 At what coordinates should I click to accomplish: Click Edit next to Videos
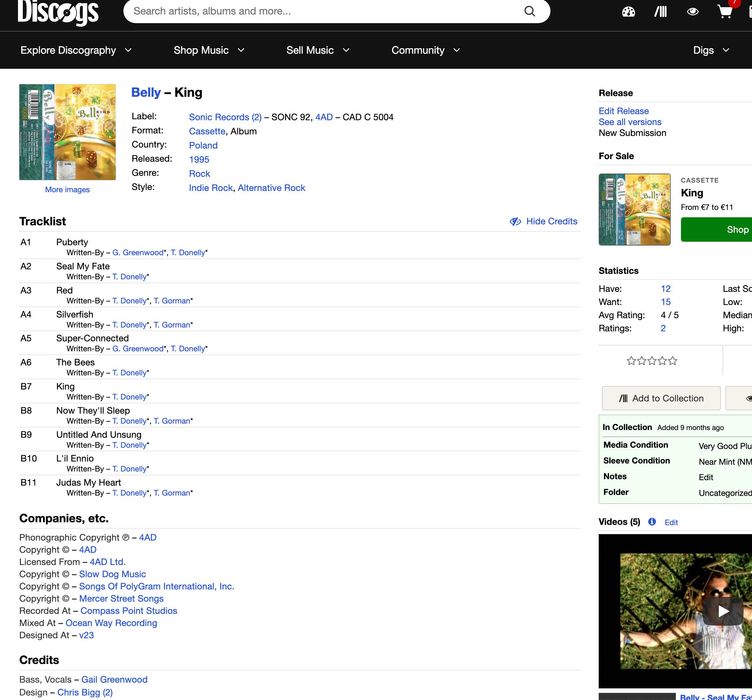click(x=671, y=522)
